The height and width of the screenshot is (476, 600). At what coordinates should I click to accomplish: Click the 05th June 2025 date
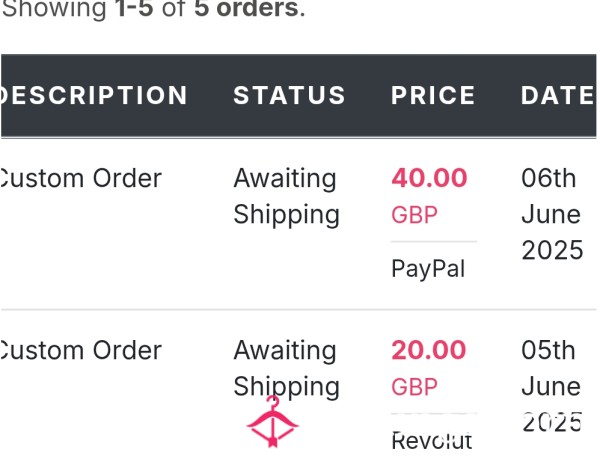tap(552, 386)
